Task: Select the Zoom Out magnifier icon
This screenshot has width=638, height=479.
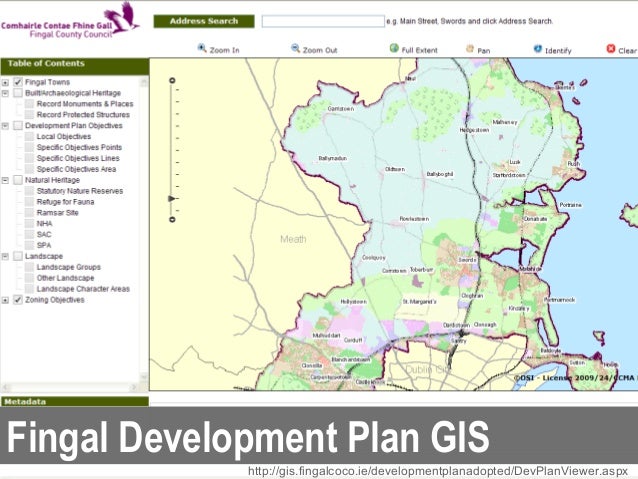Action: click(x=295, y=48)
